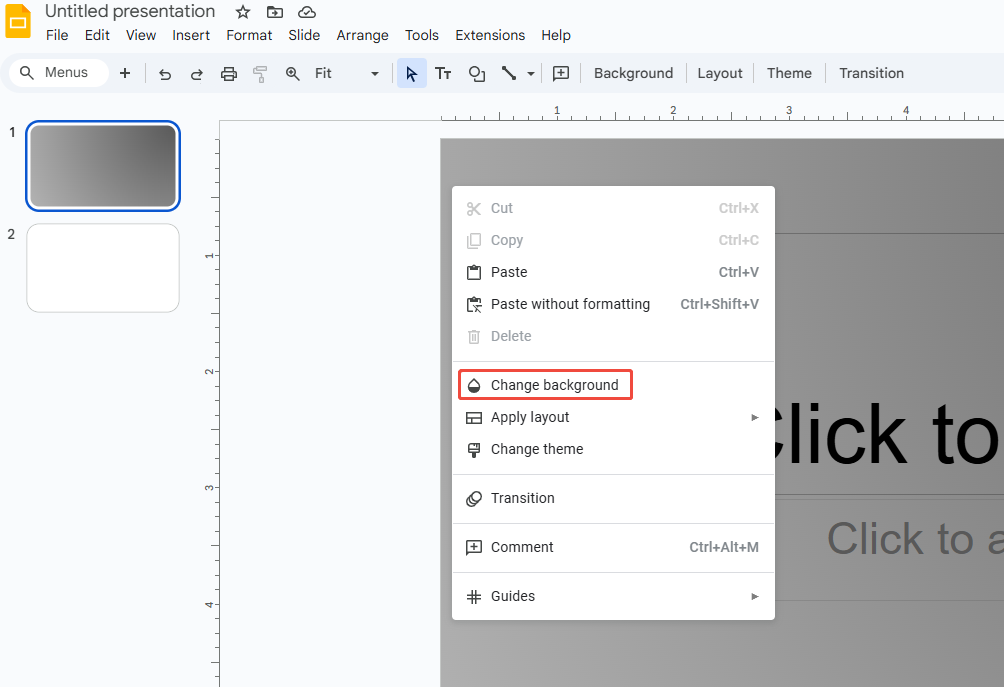Add a comment using the toolbar icon
The image size is (1004, 687).
561,73
